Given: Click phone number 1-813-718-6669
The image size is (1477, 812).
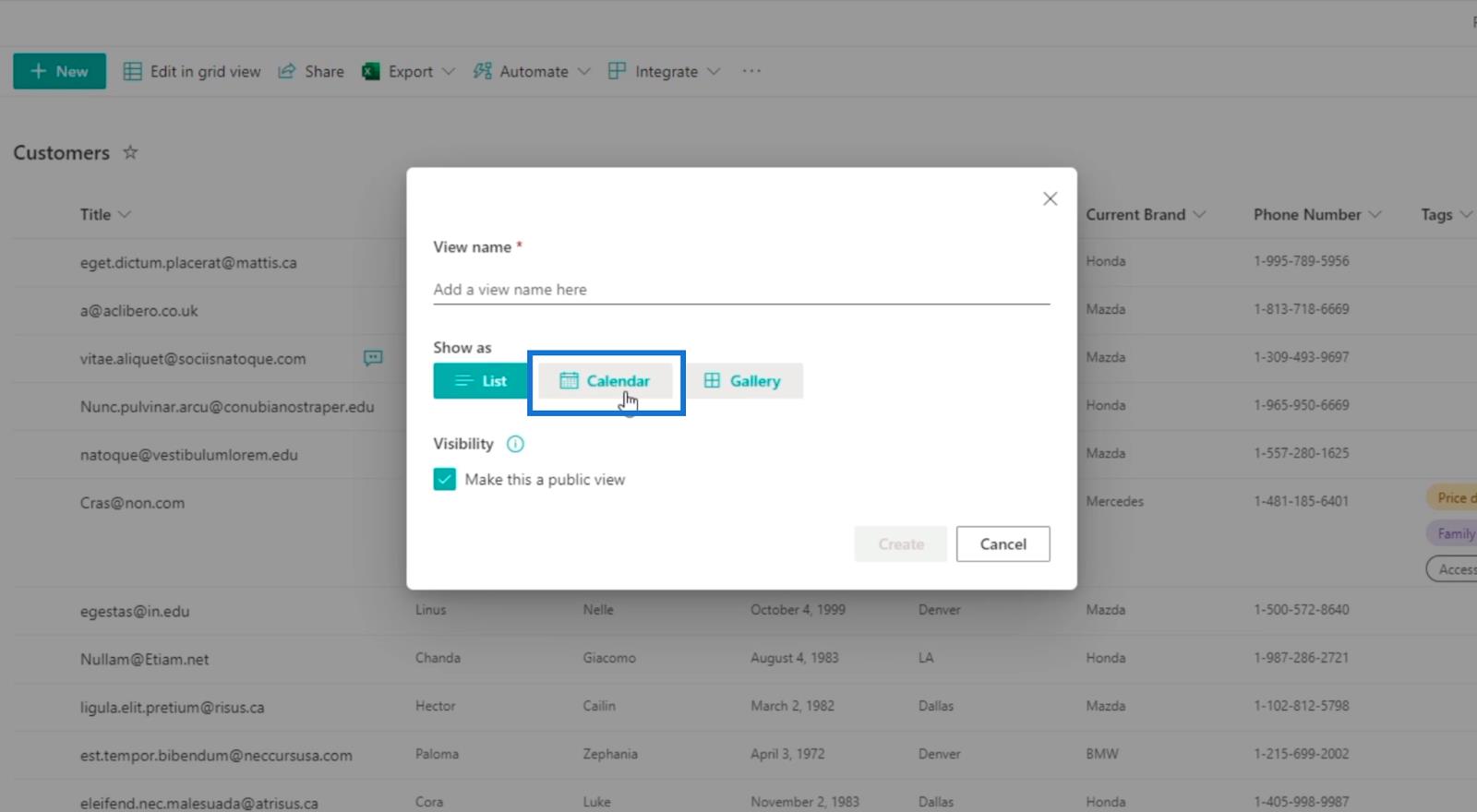Looking at the screenshot, I should [x=1302, y=309].
